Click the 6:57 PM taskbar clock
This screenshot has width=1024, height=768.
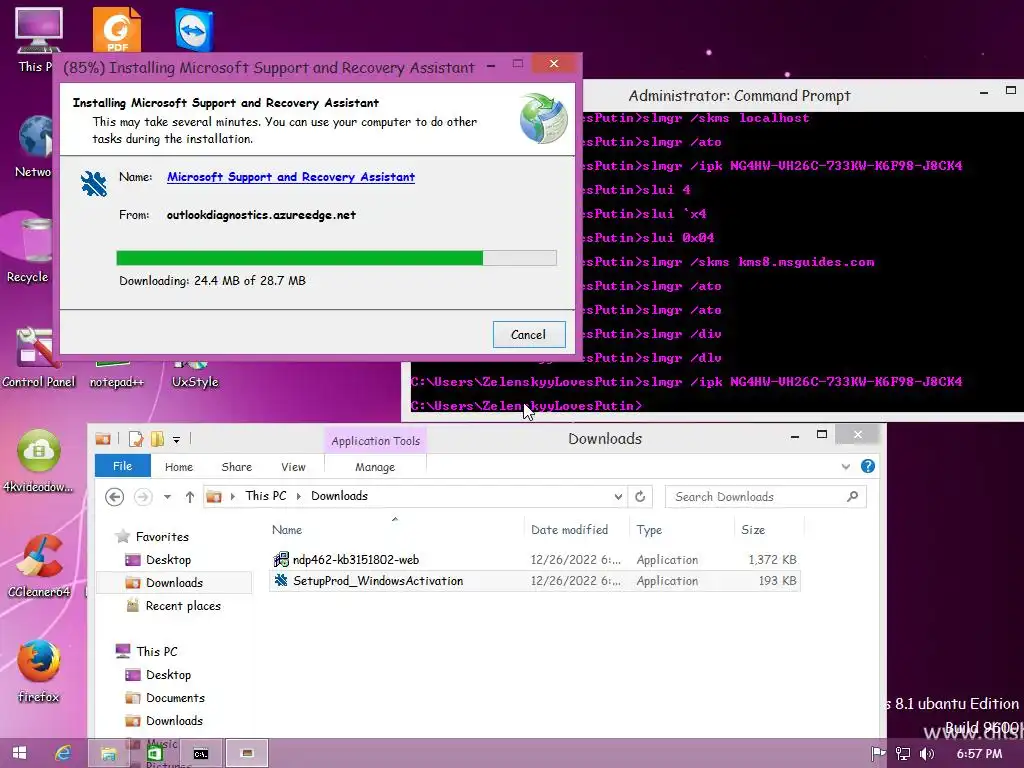click(x=979, y=754)
